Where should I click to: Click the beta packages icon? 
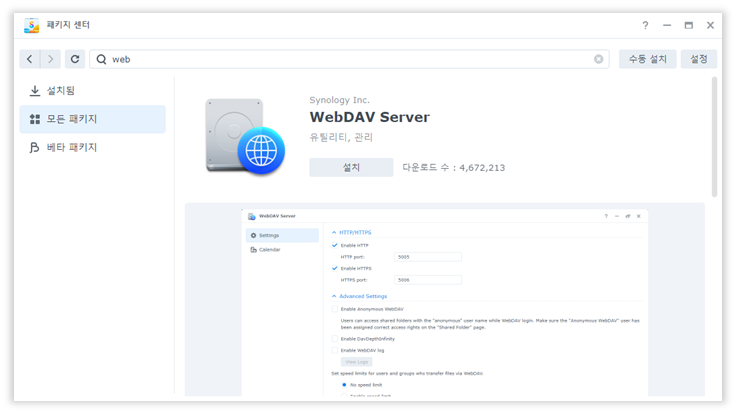pyautogui.click(x=34, y=147)
